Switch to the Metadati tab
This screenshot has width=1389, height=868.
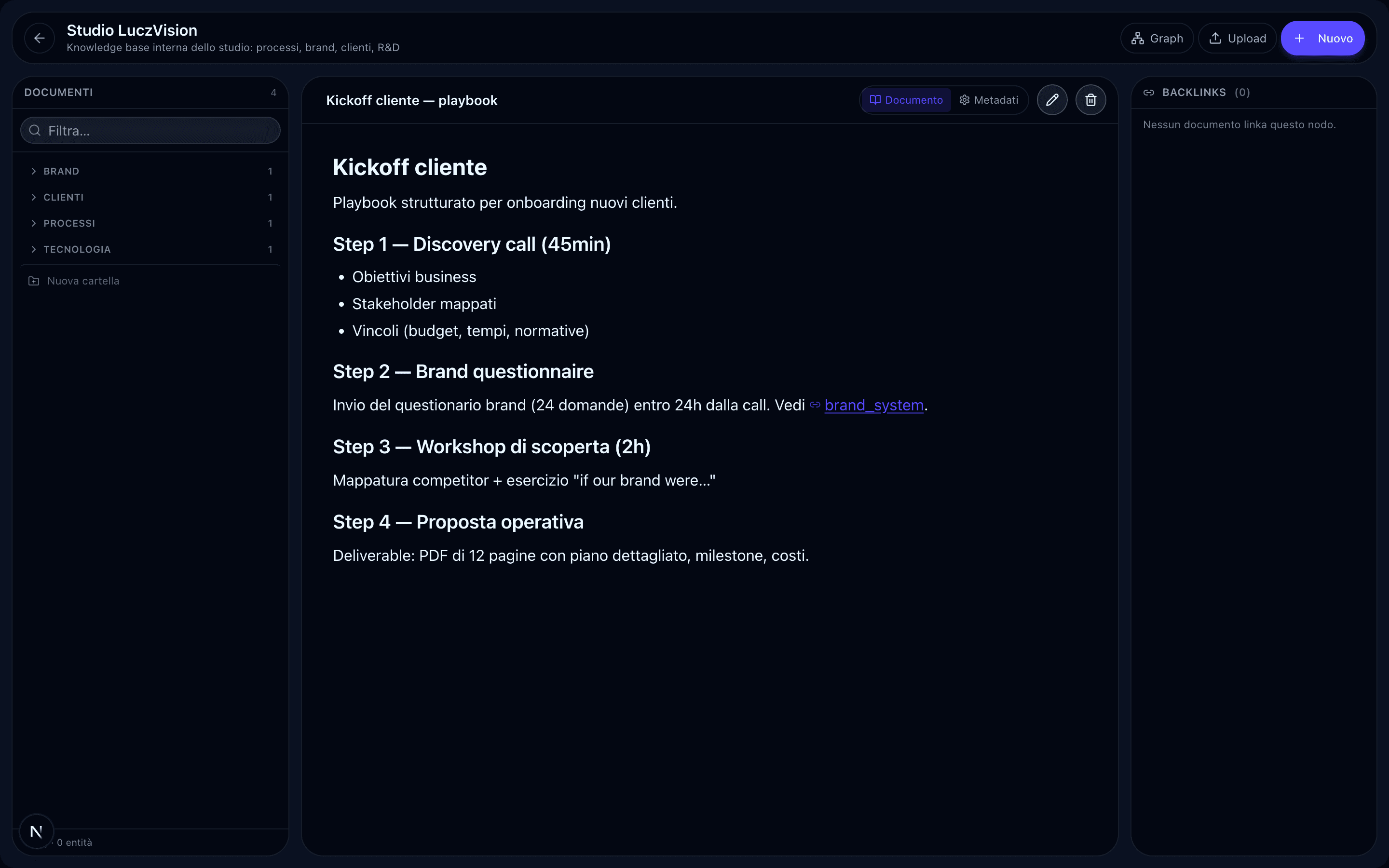coord(988,100)
